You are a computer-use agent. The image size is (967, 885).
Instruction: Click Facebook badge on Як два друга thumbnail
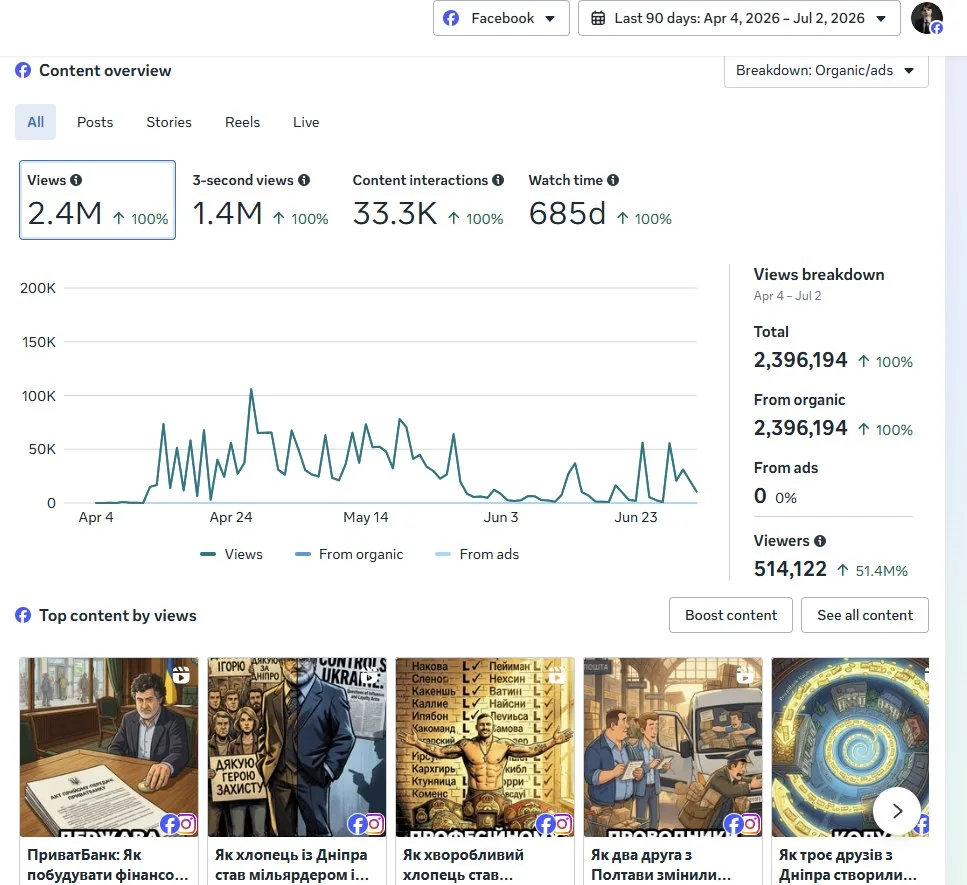click(x=733, y=824)
